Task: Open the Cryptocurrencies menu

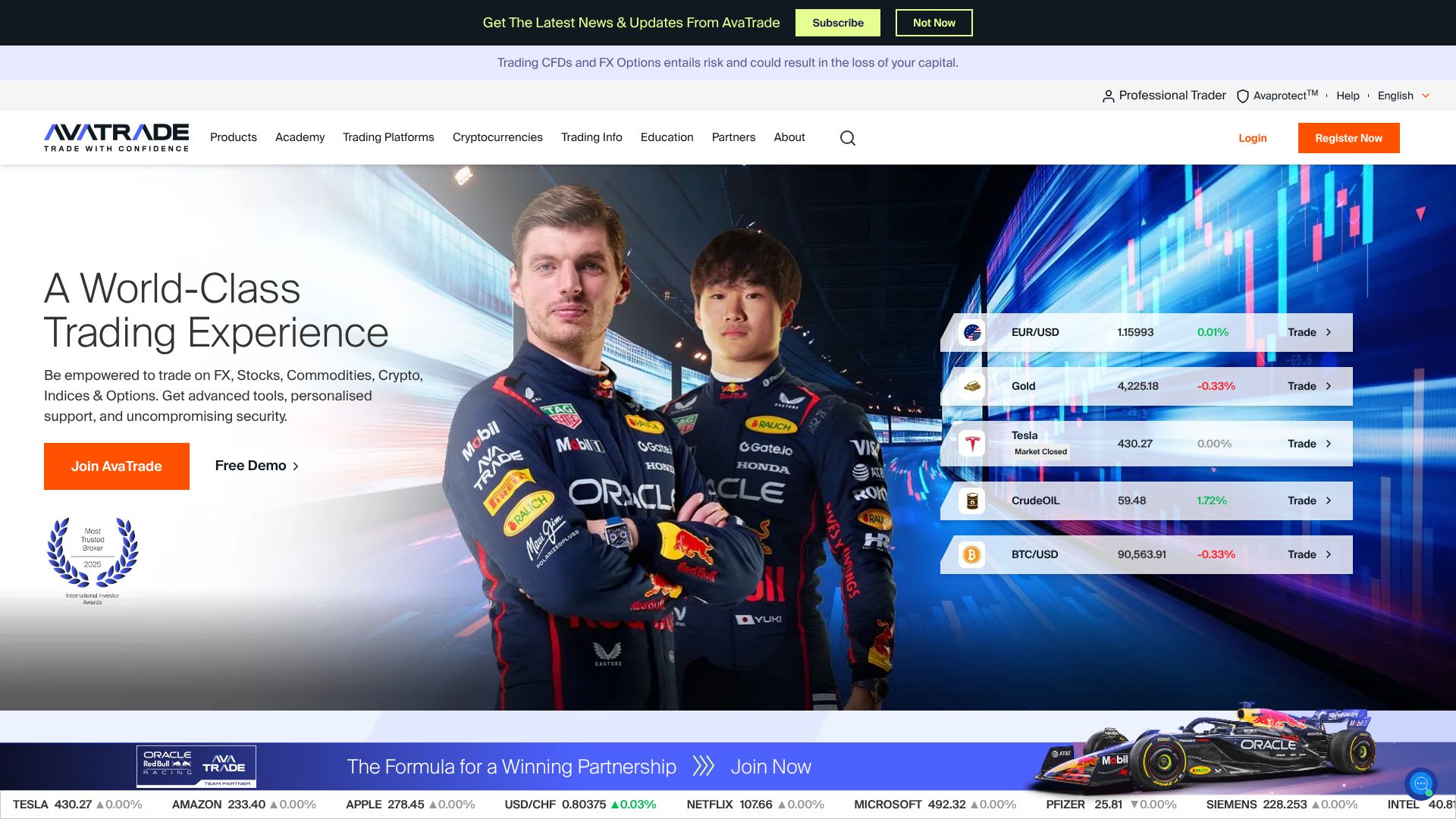Action: tap(497, 137)
